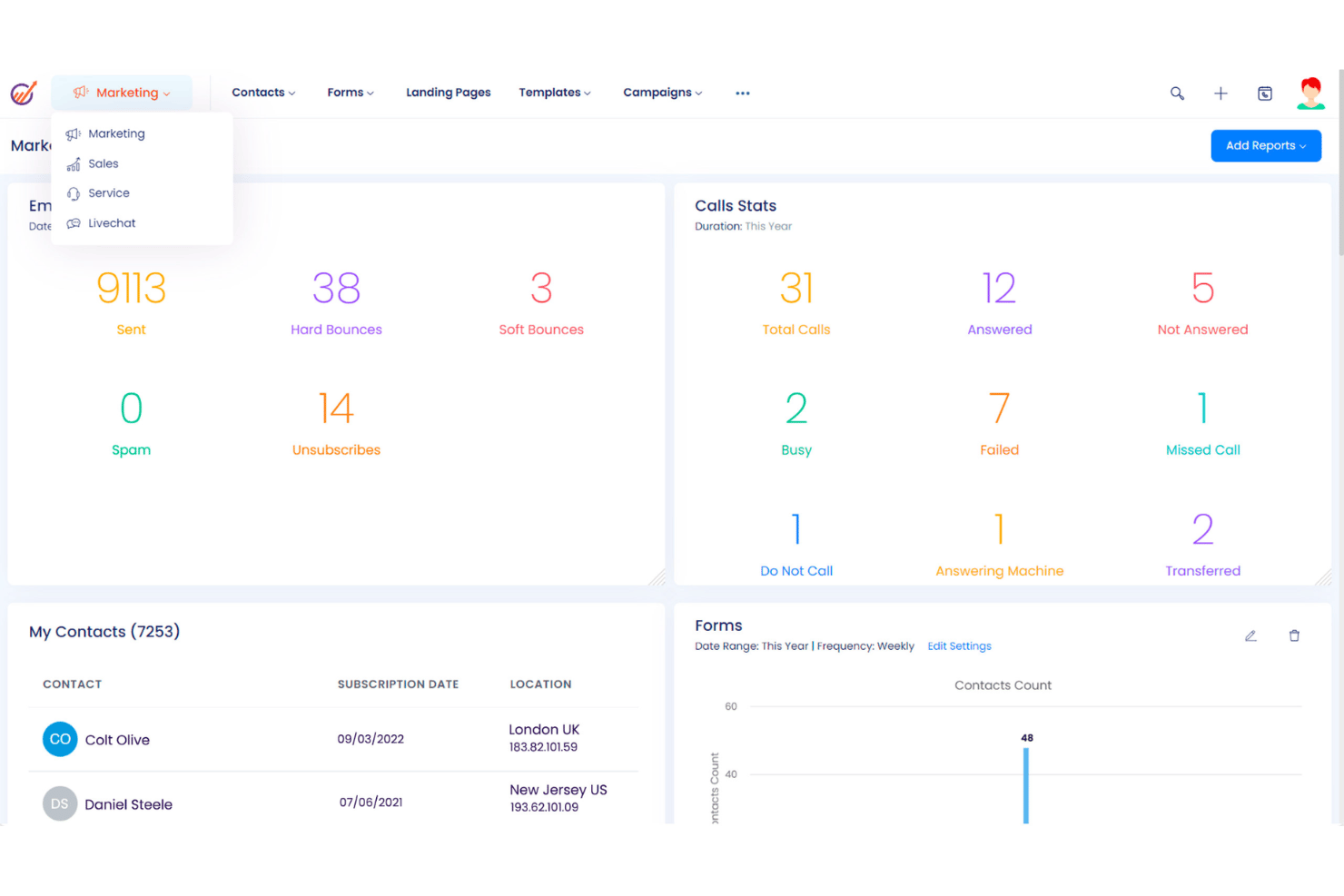Open the Add Reports dropdown button
The image size is (1344, 896).
1266,145
